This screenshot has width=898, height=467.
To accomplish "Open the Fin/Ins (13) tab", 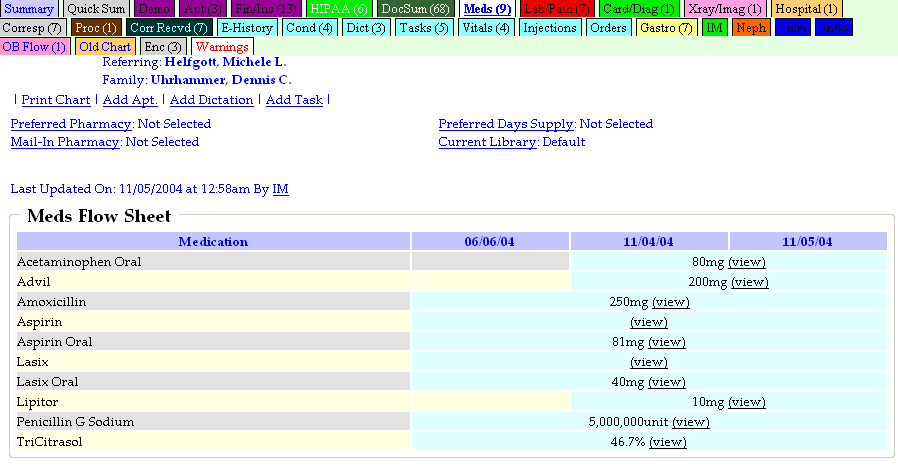I will coord(266,9).
